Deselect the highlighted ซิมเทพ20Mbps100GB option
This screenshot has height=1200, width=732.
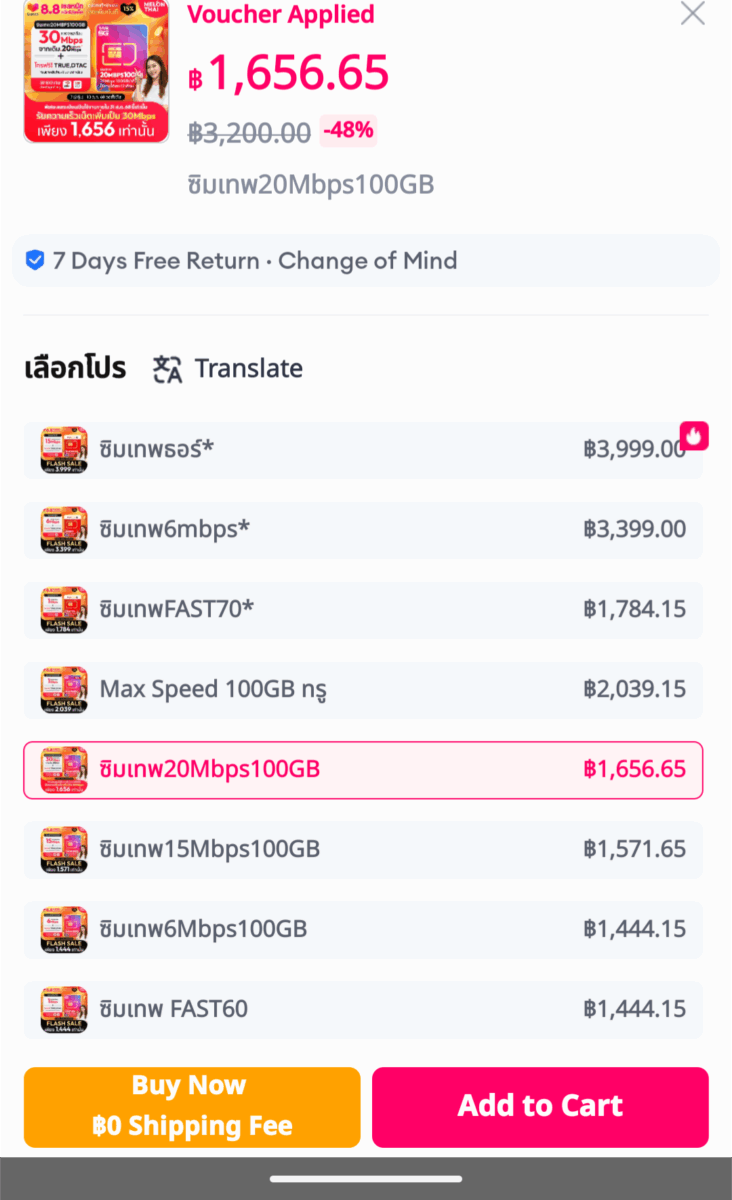[x=363, y=770]
